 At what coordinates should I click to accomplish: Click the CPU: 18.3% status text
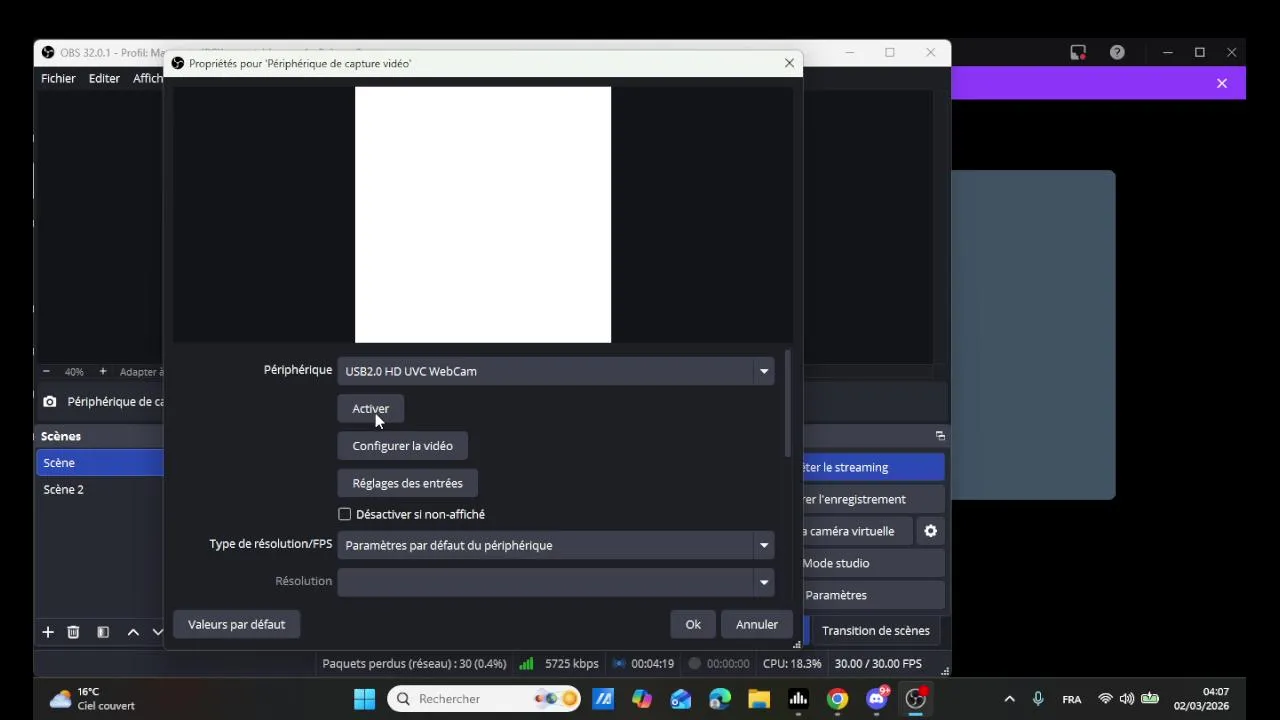792,664
